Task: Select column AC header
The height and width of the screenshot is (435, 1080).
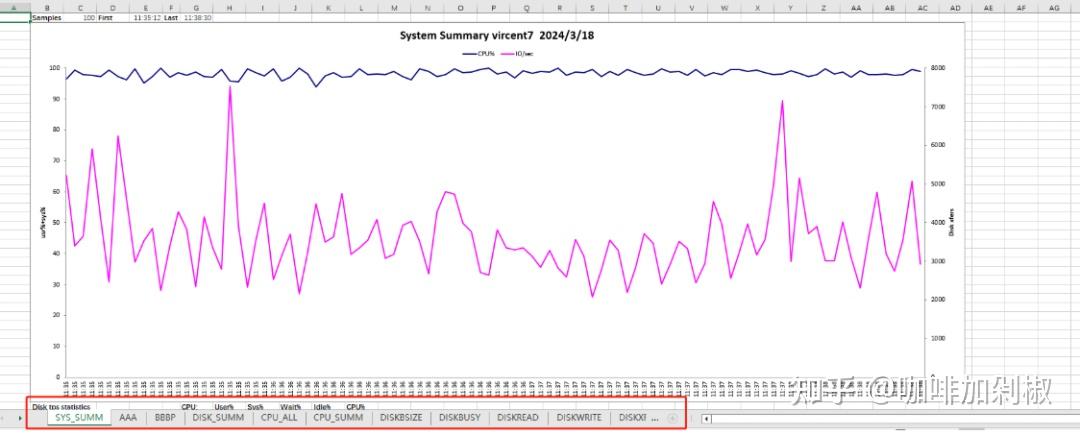Action: coord(922,8)
